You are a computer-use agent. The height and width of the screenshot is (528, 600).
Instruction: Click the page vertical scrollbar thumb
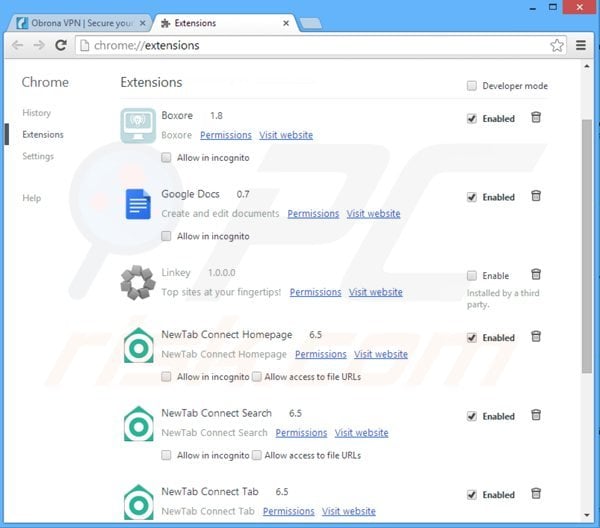[x=587, y=246]
